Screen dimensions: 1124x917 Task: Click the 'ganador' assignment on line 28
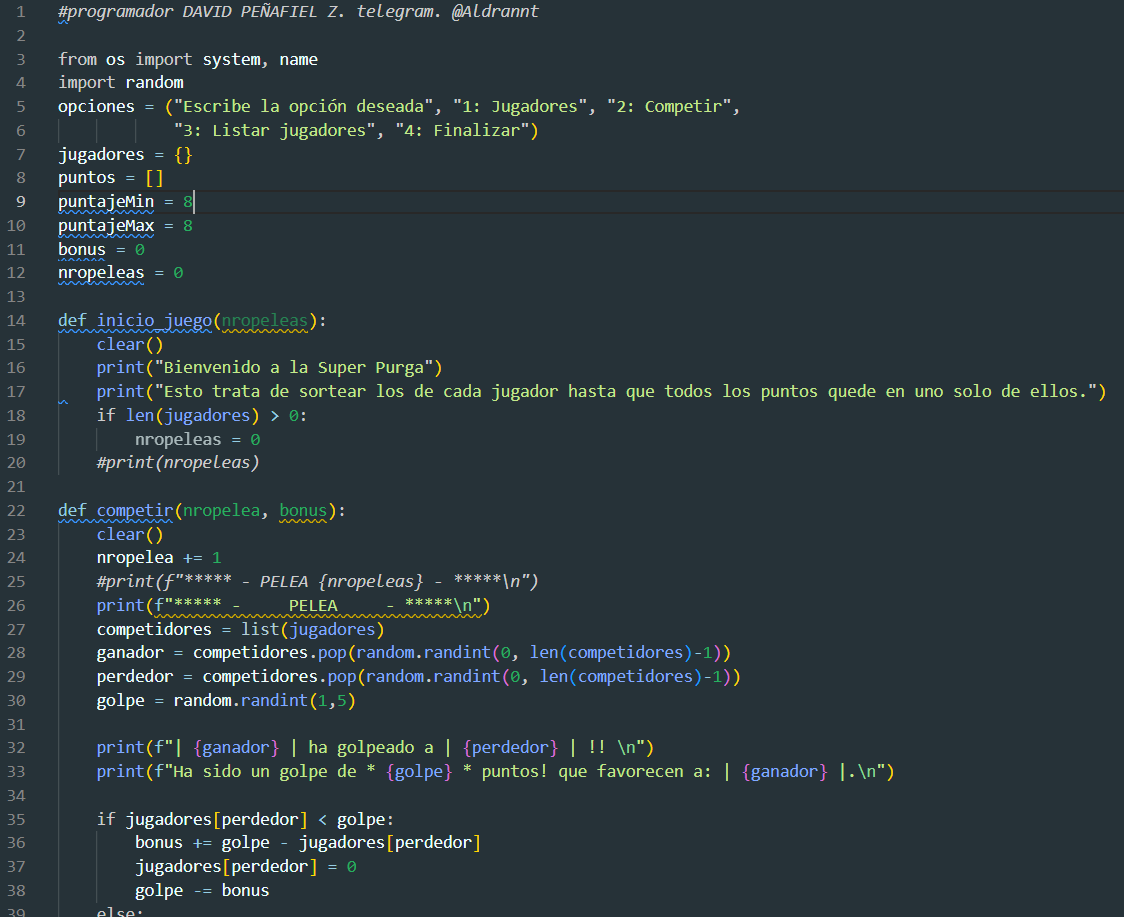pos(414,652)
